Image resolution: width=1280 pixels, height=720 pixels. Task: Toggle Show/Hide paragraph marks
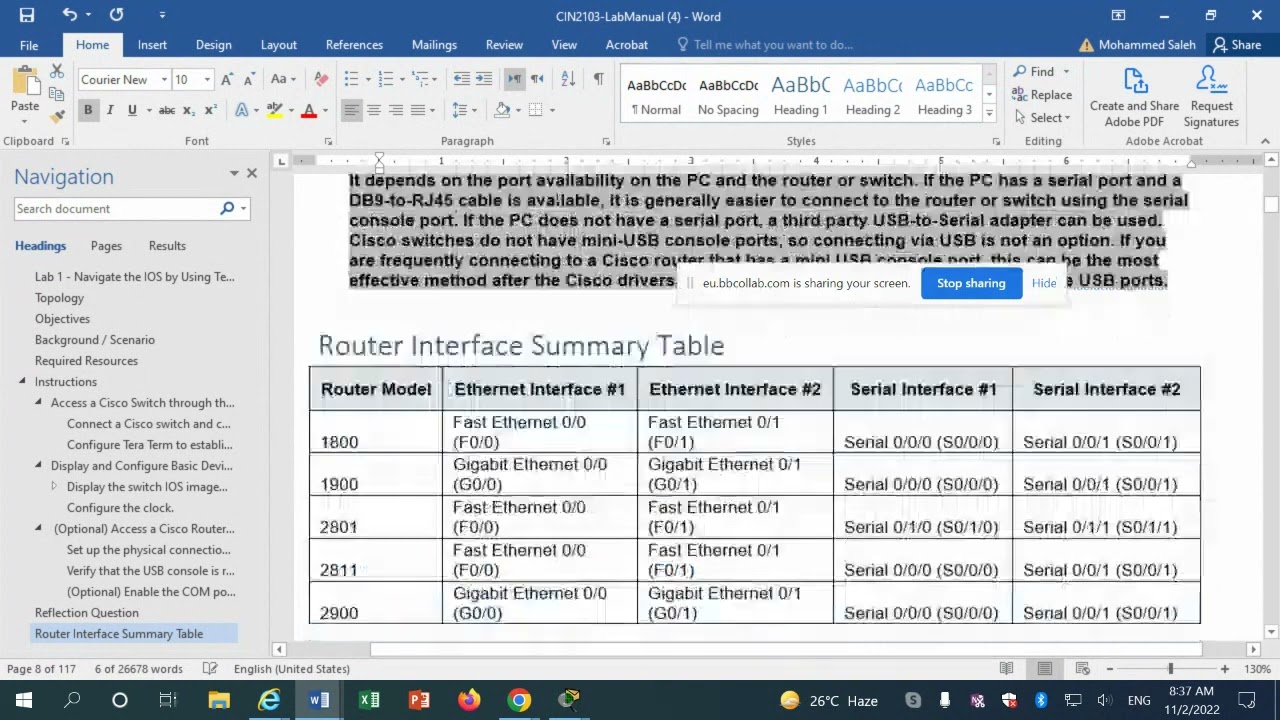(x=598, y=79)
